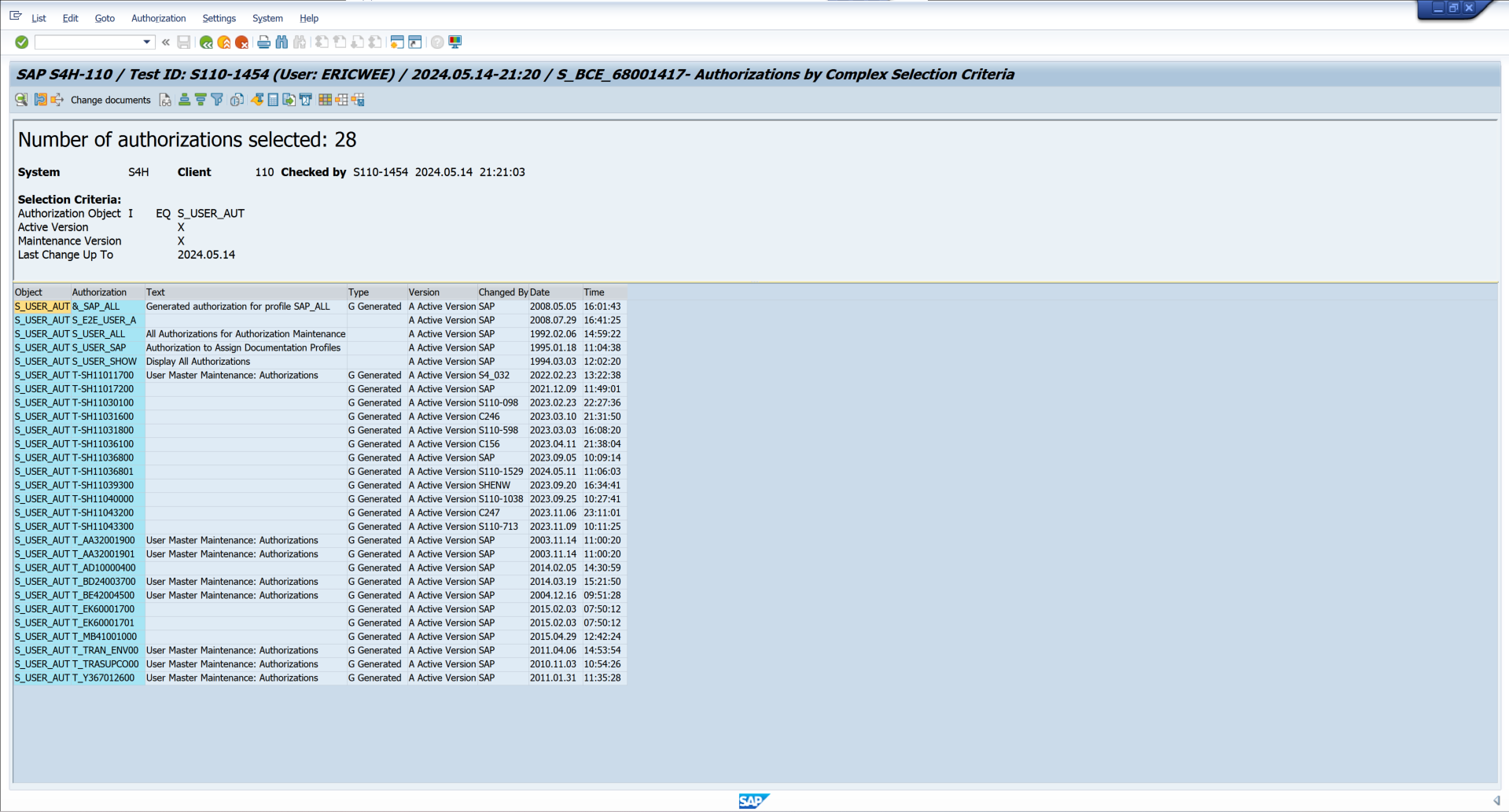Expand the command field dropdown arrow
Image resolution: width=1509 pixels, height=812 pixels.
point(146,42)
